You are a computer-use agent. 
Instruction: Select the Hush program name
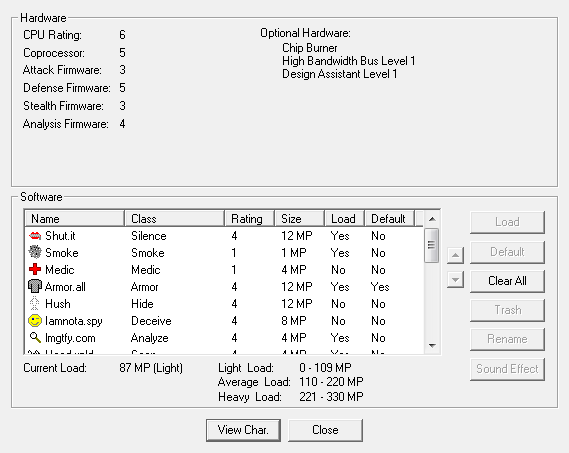58,304
